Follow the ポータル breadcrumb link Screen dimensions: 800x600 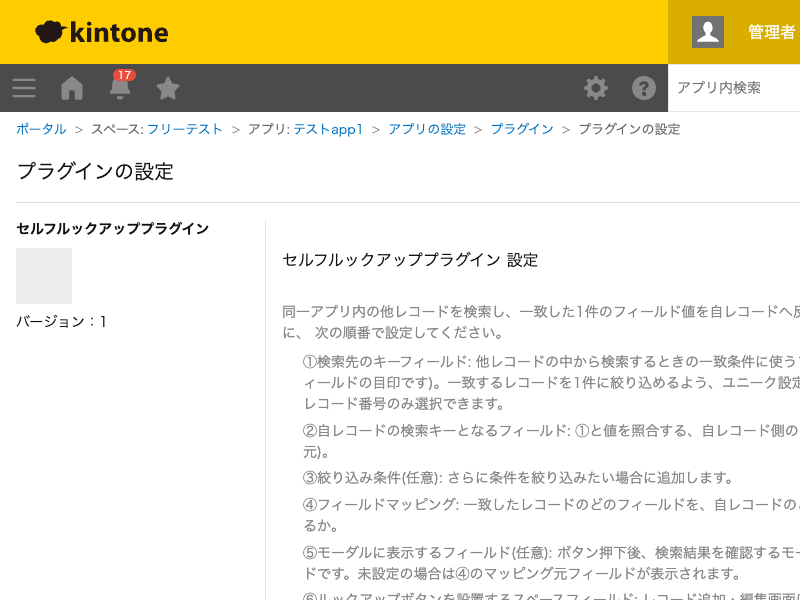click(x=41, y=129)
